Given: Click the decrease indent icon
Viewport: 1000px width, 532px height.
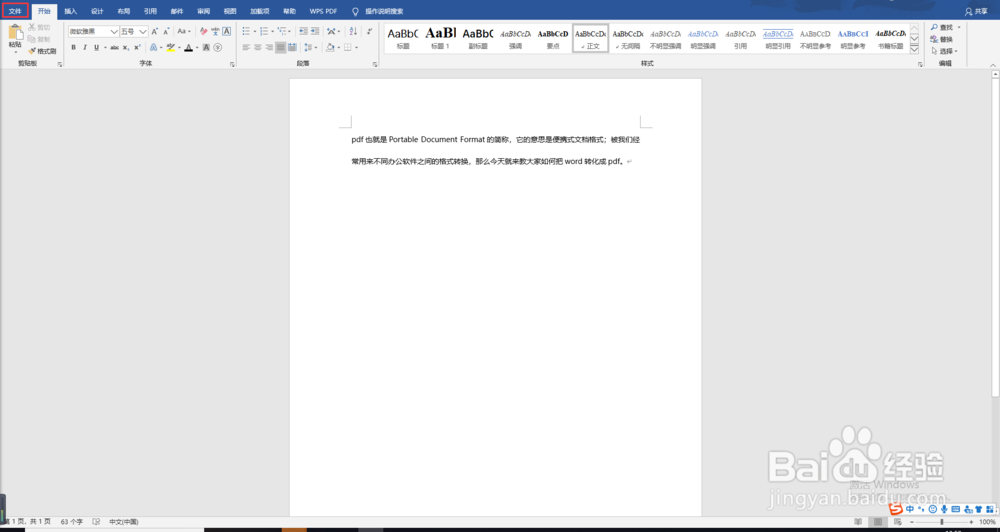Looking at the screenshot, I should click(304, 31).
